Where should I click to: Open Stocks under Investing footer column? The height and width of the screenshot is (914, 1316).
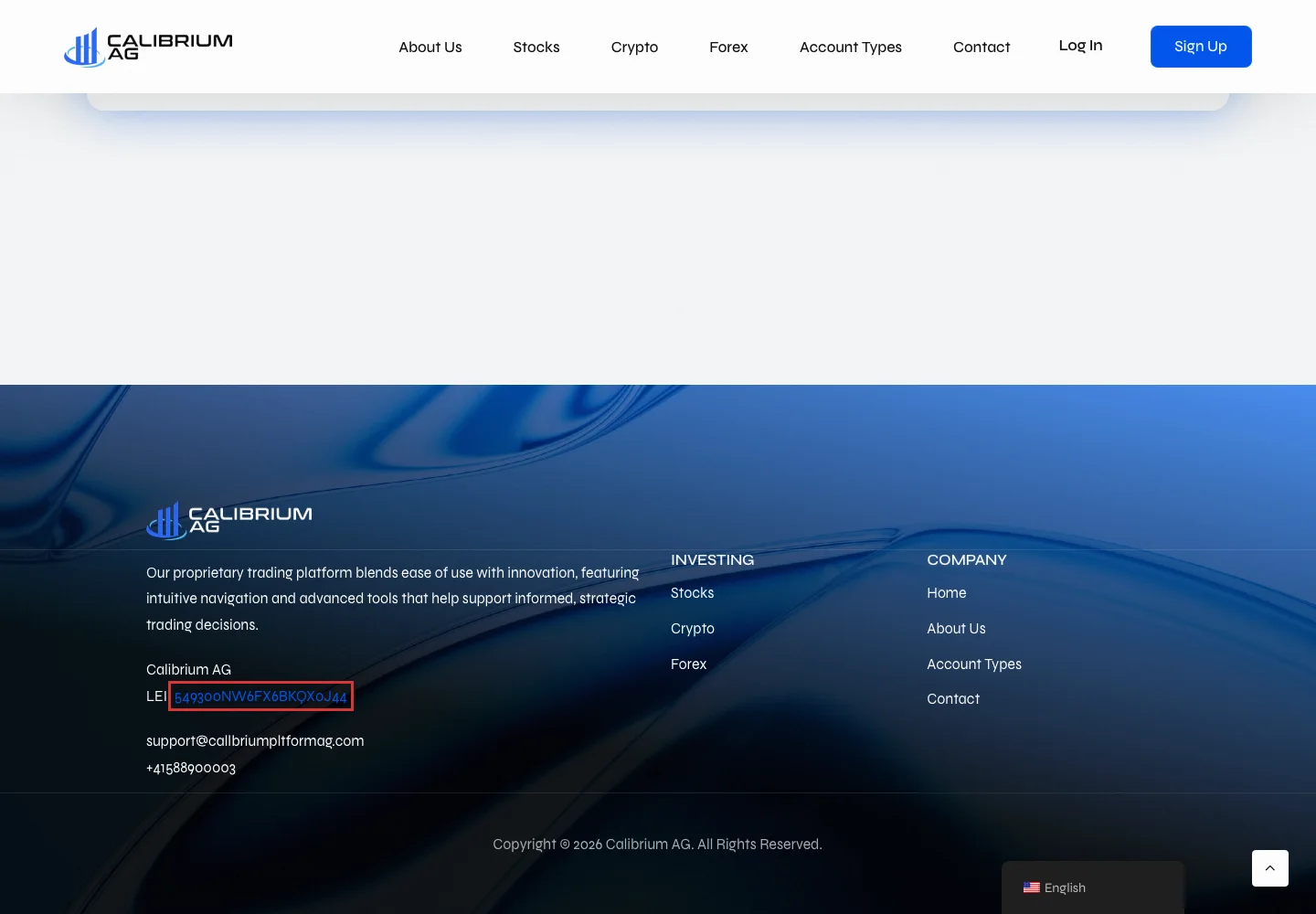(x=693, y=593)
